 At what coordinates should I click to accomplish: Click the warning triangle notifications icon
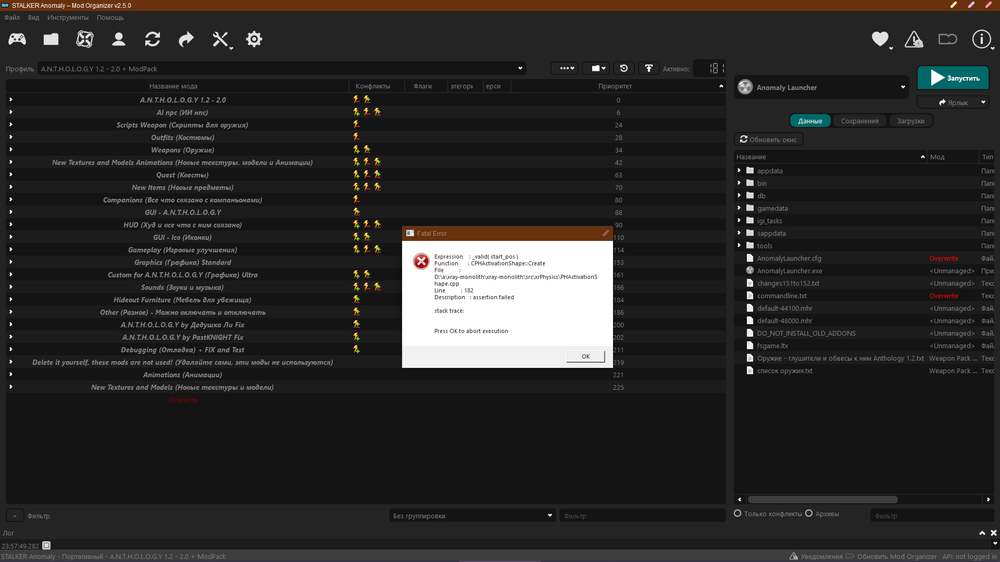pyautogui.click(x=913, y=40)
